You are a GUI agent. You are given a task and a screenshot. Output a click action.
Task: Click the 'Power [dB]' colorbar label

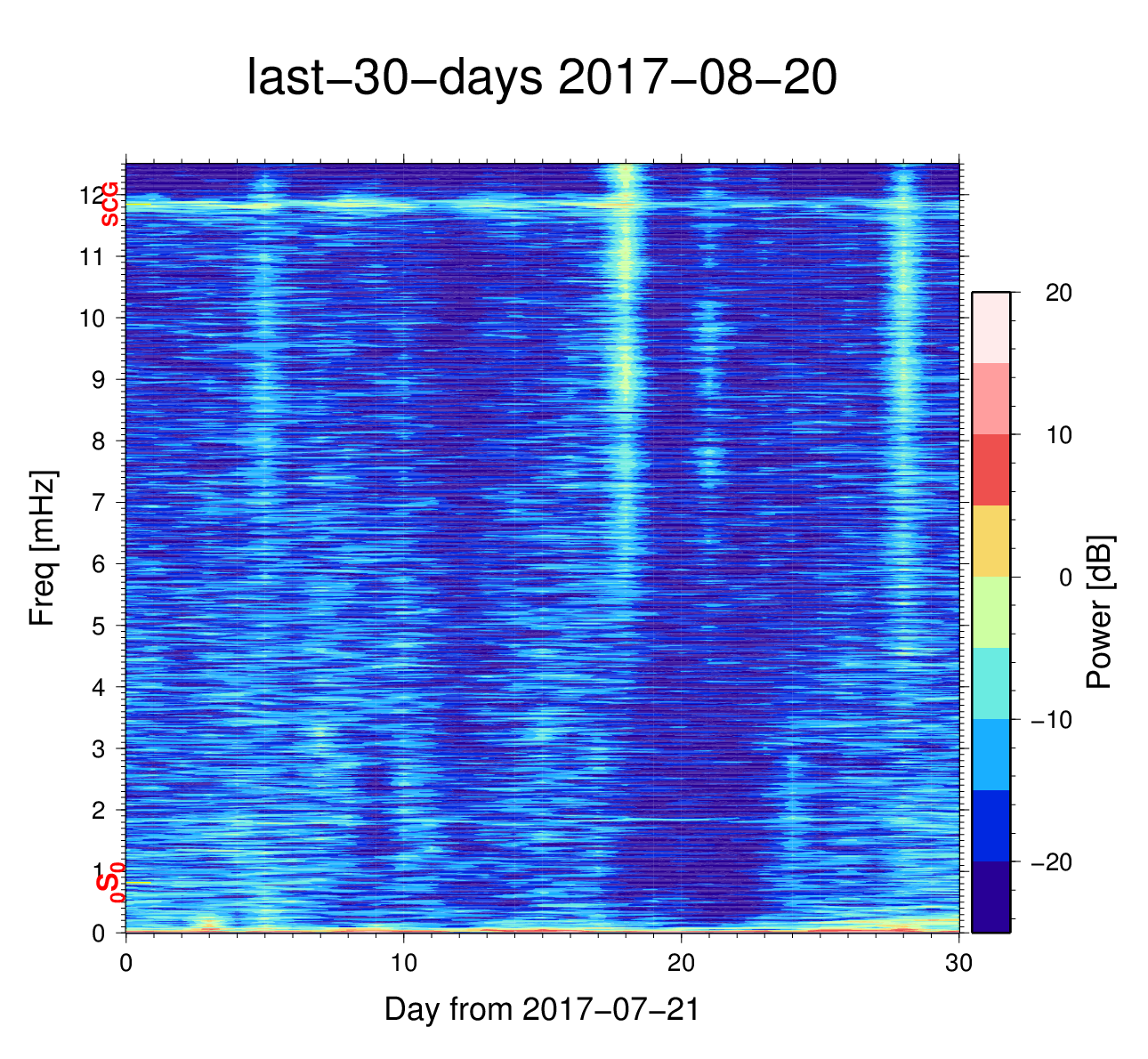click(x=1100, y=612)
